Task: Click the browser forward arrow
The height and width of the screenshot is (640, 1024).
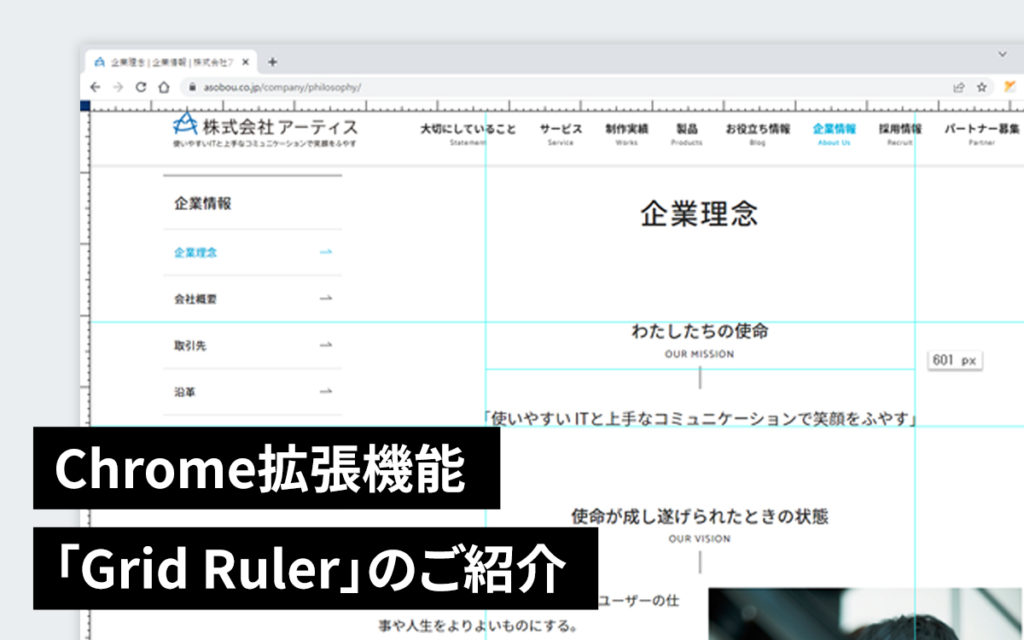Action: coord(118,87)
